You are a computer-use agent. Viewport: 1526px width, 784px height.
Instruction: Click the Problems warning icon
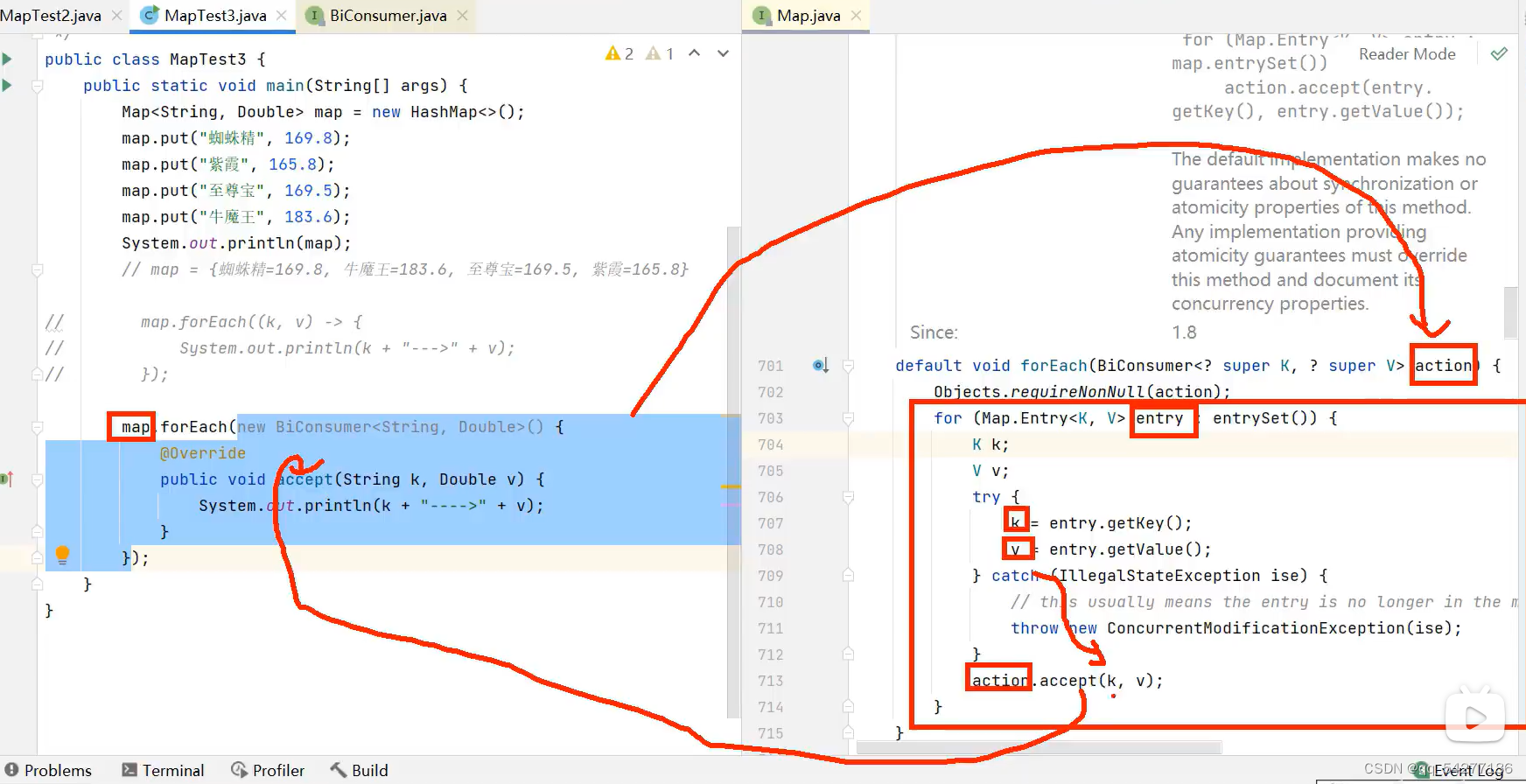(12, 770)
